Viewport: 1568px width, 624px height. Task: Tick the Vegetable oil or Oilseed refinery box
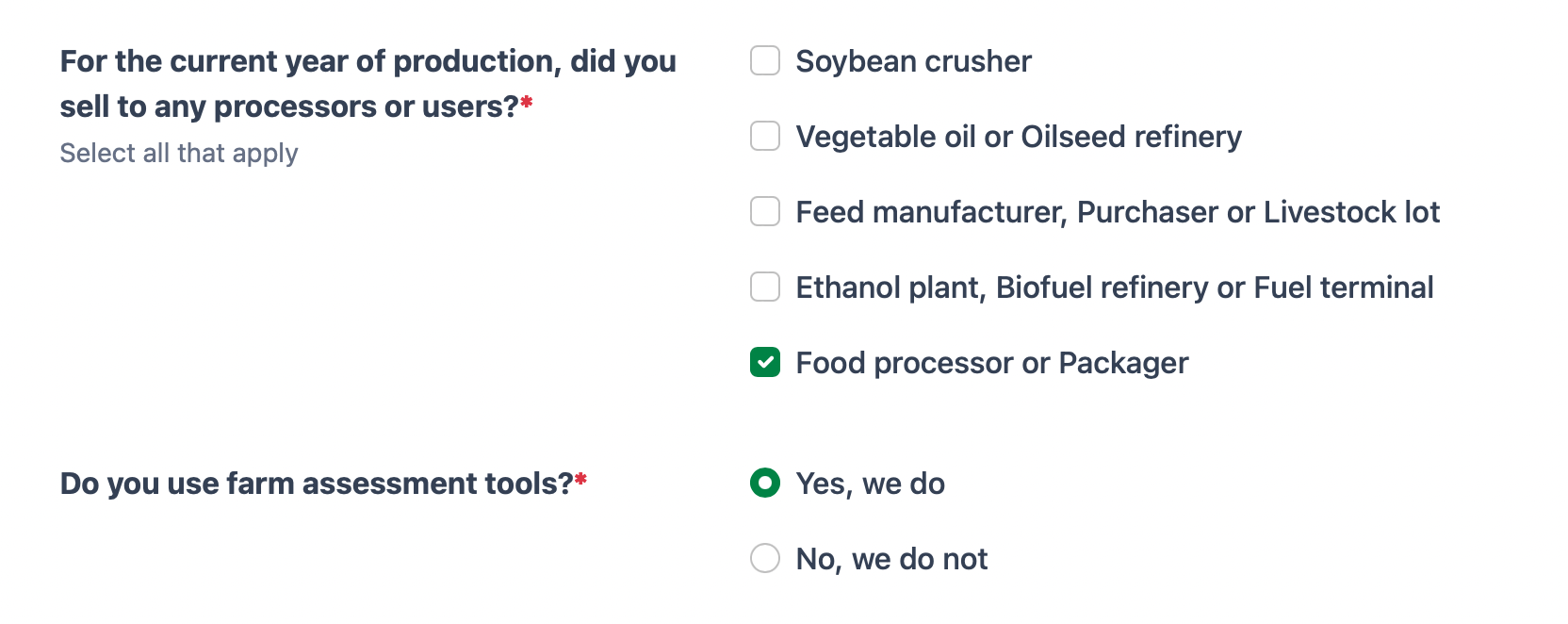coord(765,137)
